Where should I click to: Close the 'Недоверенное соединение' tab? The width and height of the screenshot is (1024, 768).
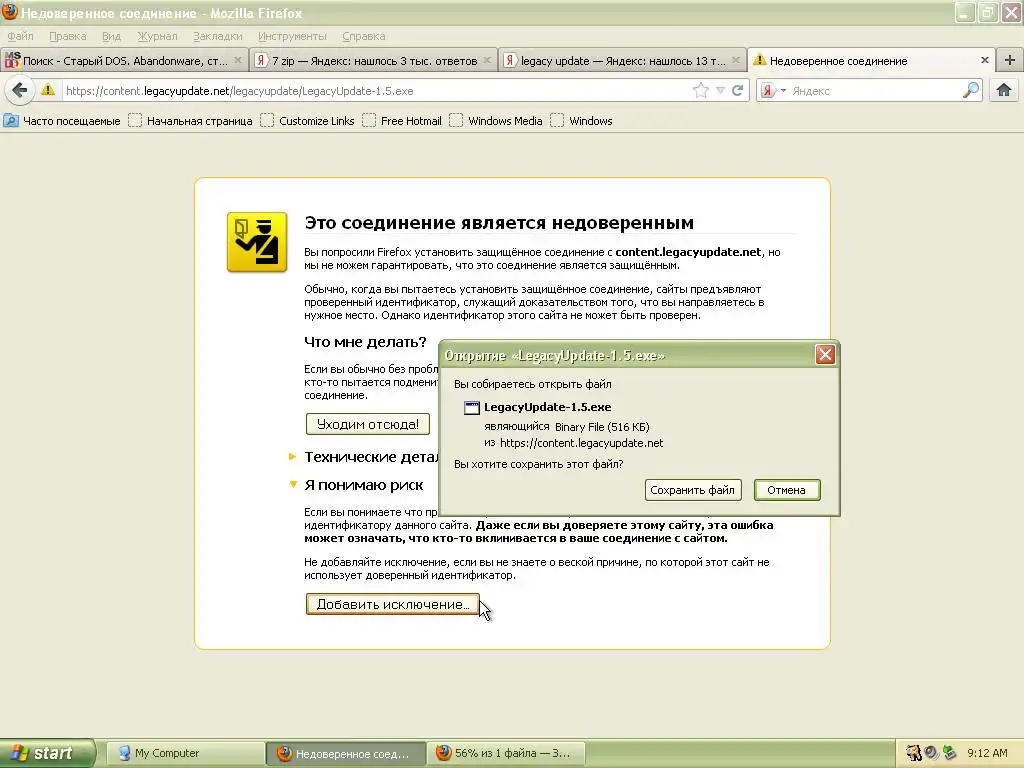[985, 60]
